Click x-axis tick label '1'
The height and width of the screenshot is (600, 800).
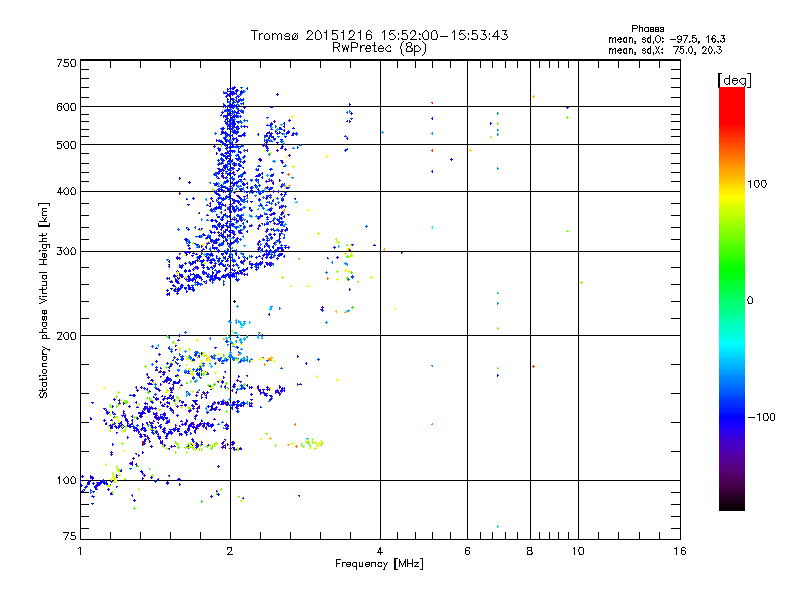pyautogui.click(x=81, y=551)
